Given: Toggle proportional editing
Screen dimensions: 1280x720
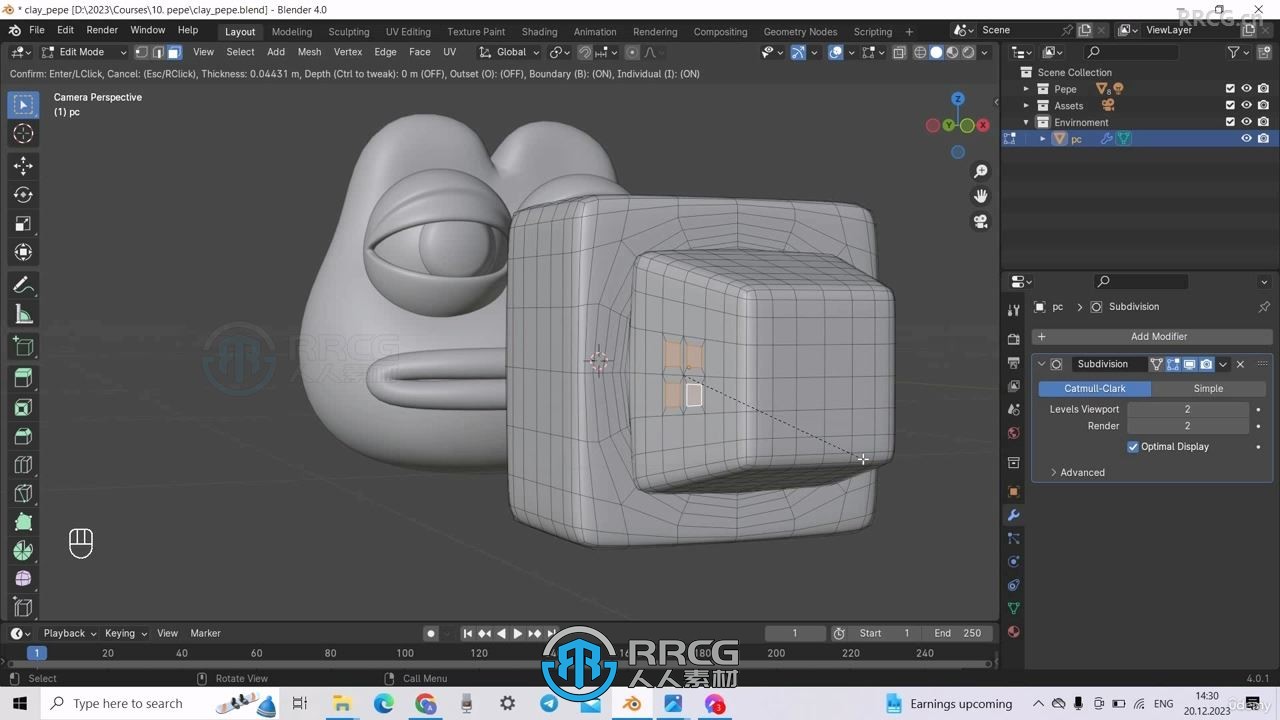Looking at the screenshot, I should (631, 52).
